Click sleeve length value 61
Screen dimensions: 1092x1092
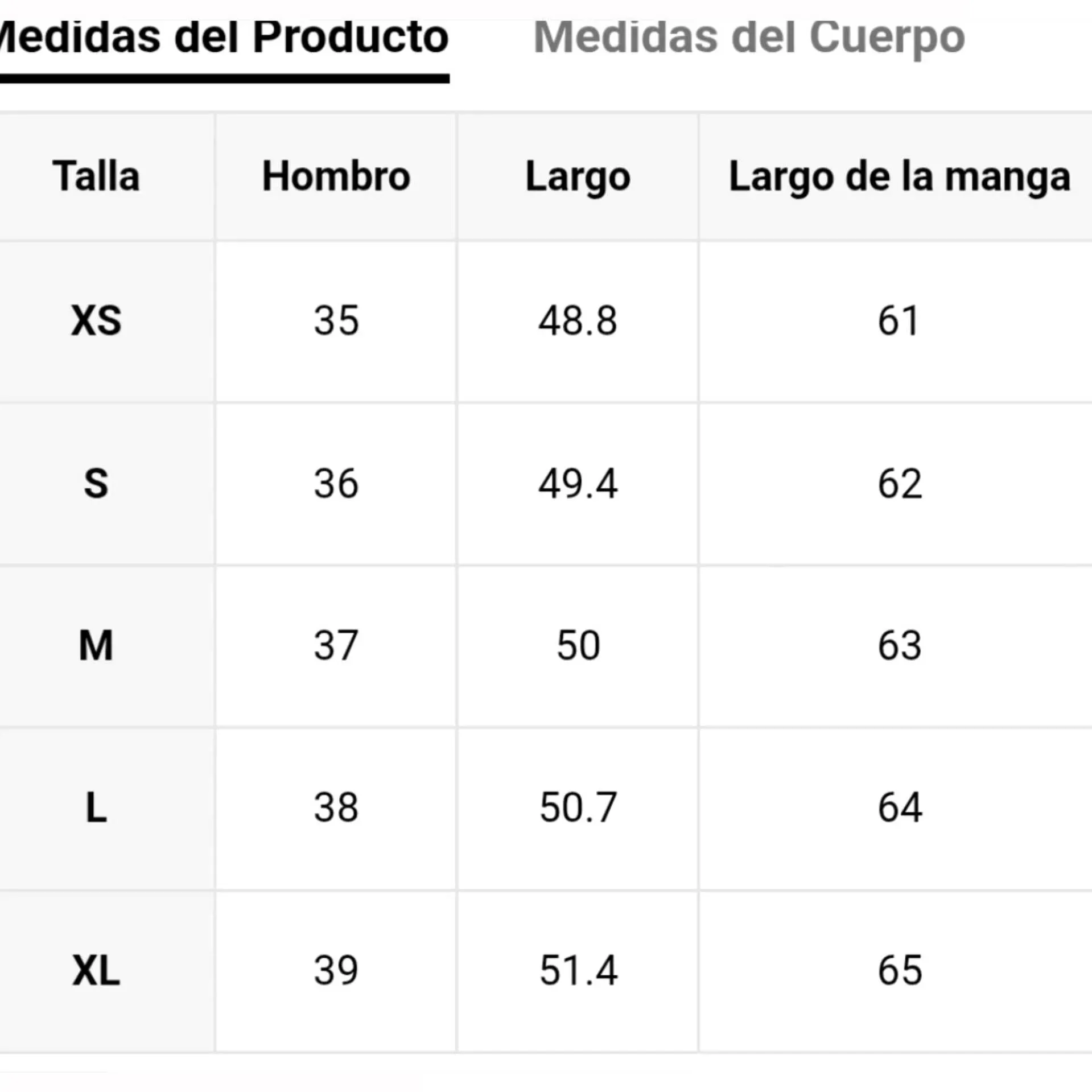tap(898, 321)
